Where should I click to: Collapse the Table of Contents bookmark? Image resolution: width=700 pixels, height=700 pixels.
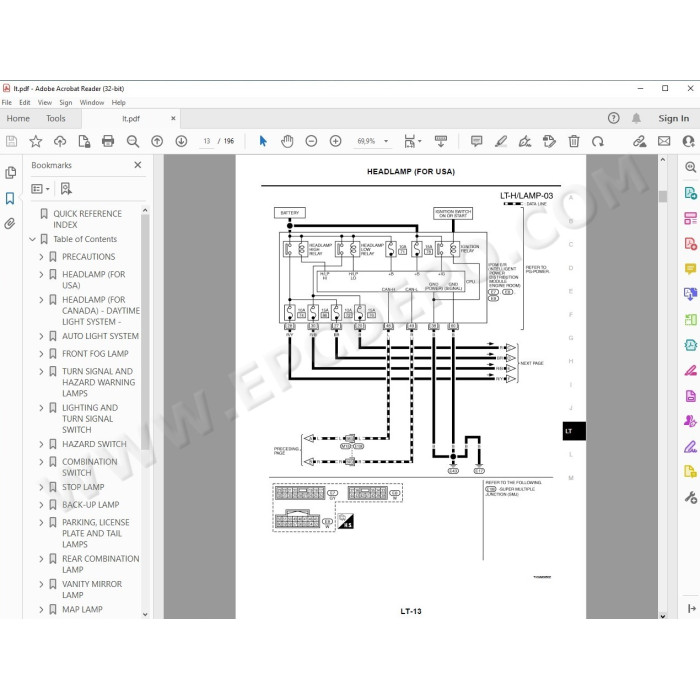pos(32,239)
